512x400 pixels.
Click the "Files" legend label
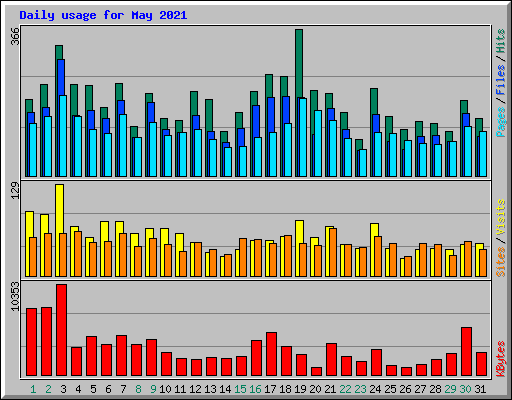coord(501,80)
